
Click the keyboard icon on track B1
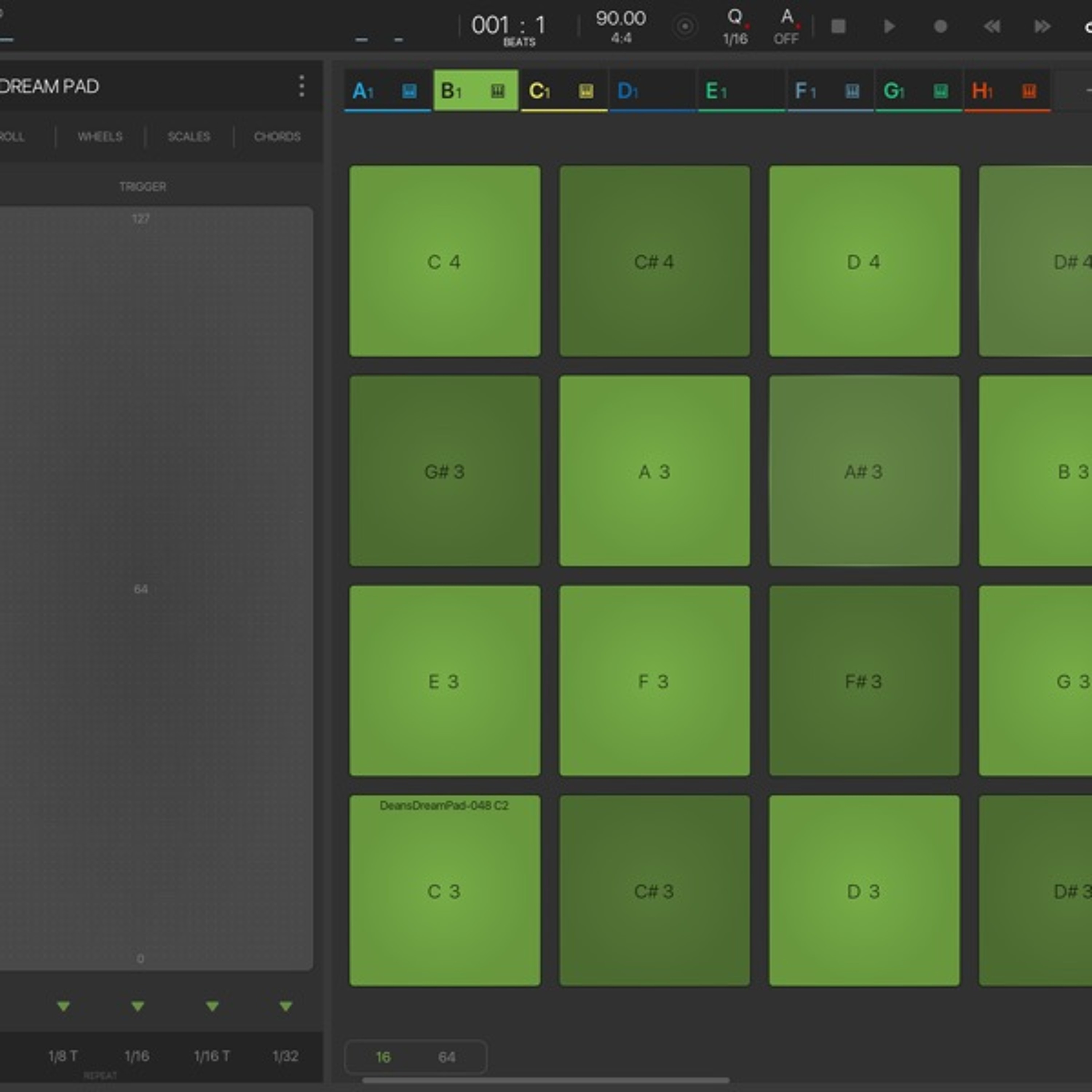click(x=497, y=91)
